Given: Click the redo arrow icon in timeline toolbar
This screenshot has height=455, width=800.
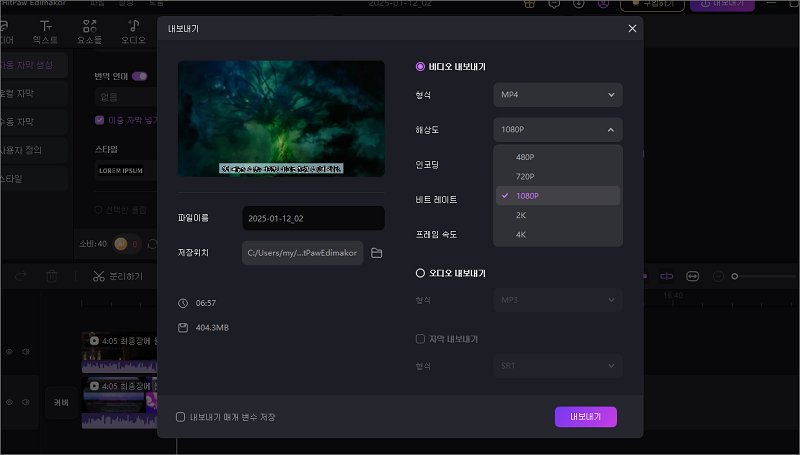Looking at the screenshot, I should click(x=20, y=276).
